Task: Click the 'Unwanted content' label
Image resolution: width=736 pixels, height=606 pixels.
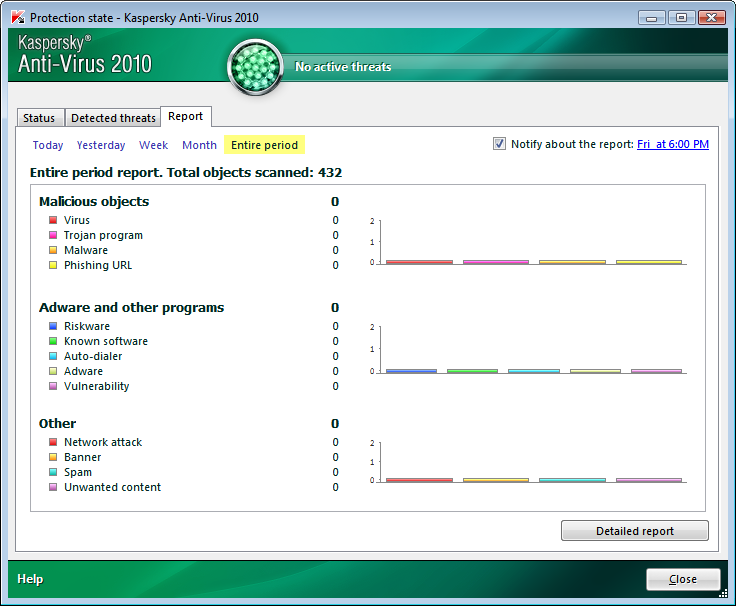Action: pyautogui.click(x=112, y=487)
